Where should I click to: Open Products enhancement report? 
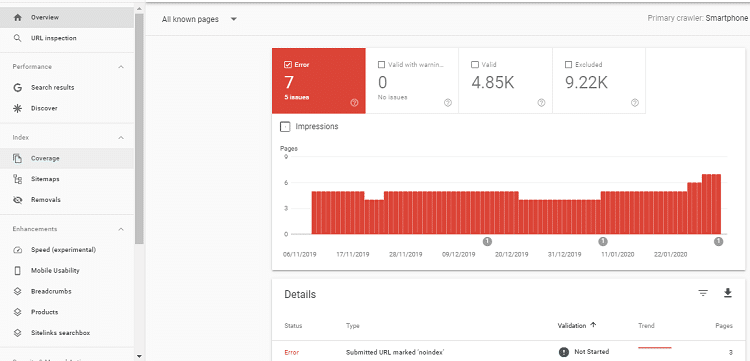67,312
